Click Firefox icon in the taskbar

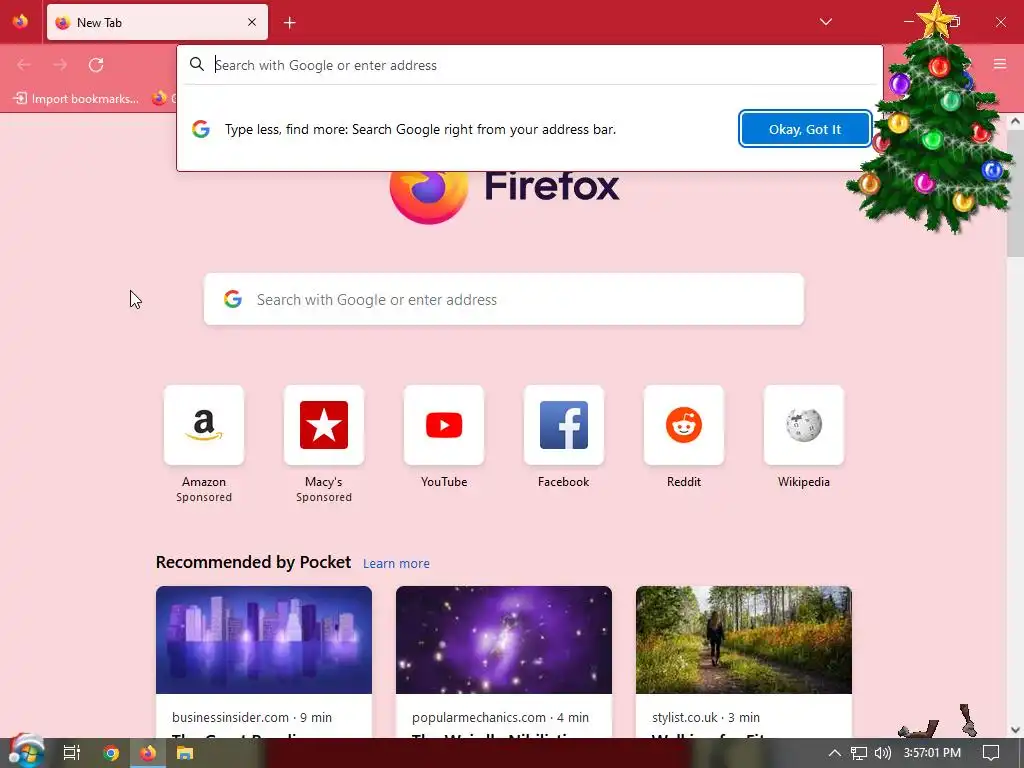point(148,753)
